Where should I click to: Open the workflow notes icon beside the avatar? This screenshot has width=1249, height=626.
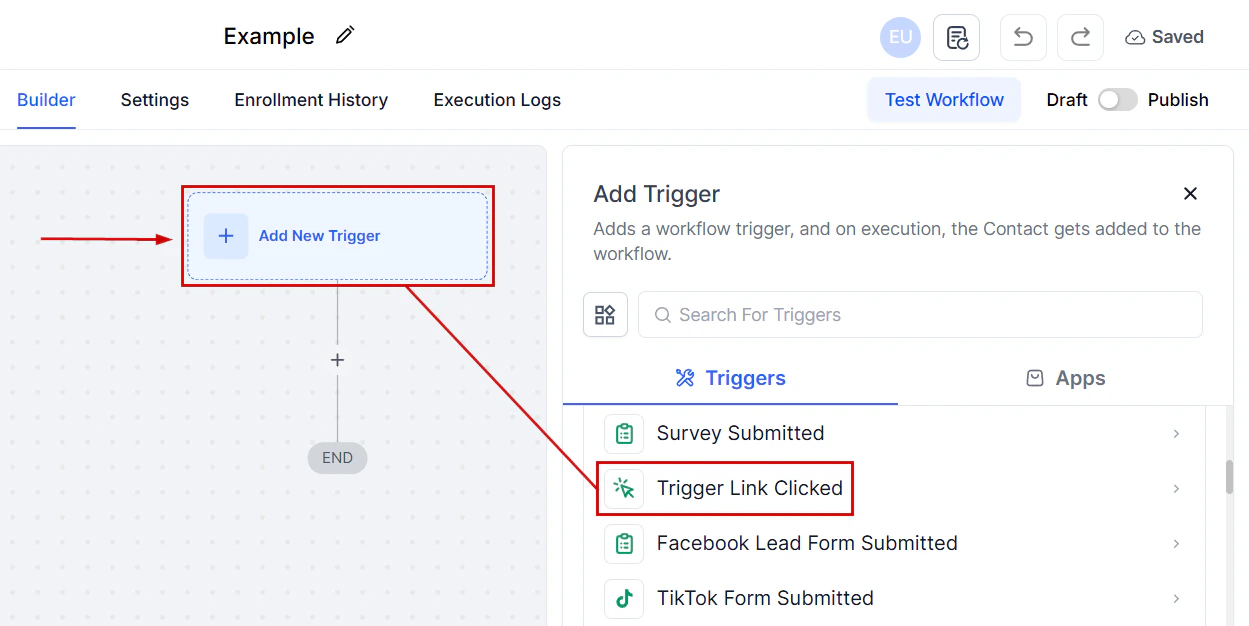(956, 36)
